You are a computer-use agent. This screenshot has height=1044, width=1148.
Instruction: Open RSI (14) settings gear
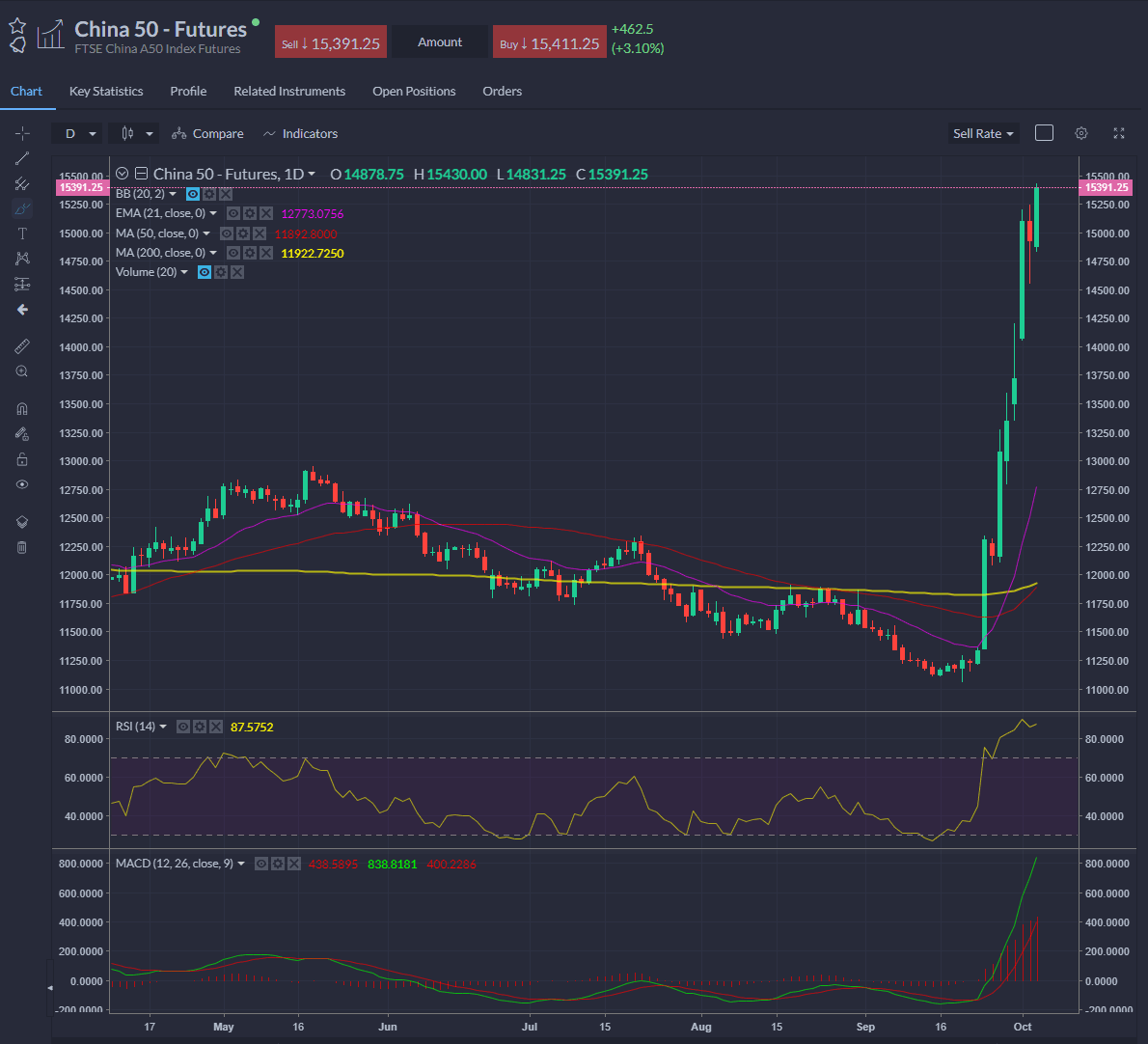(x=199, y=727)
